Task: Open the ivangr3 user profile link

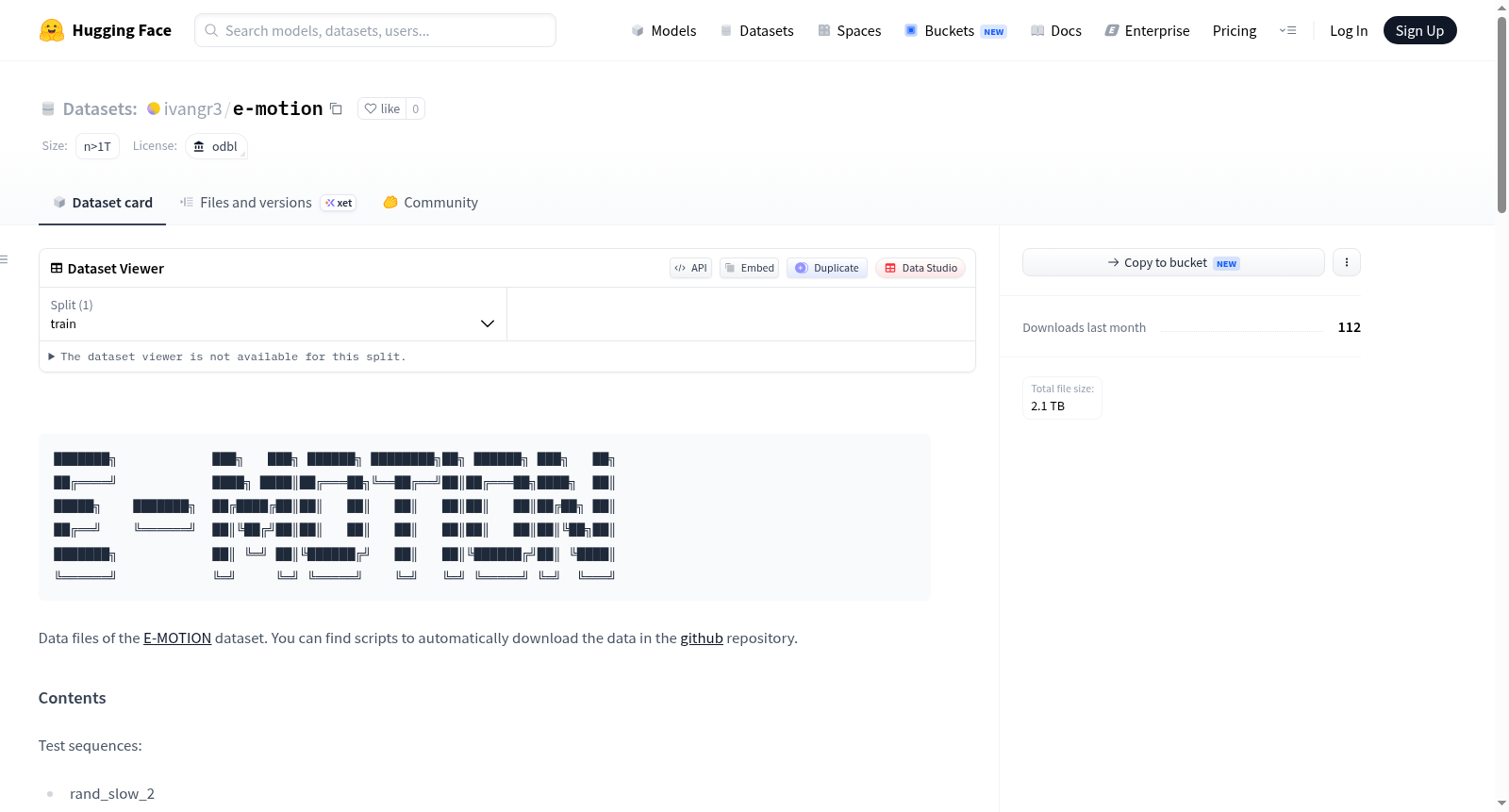Action: click(x=192, y=108)
